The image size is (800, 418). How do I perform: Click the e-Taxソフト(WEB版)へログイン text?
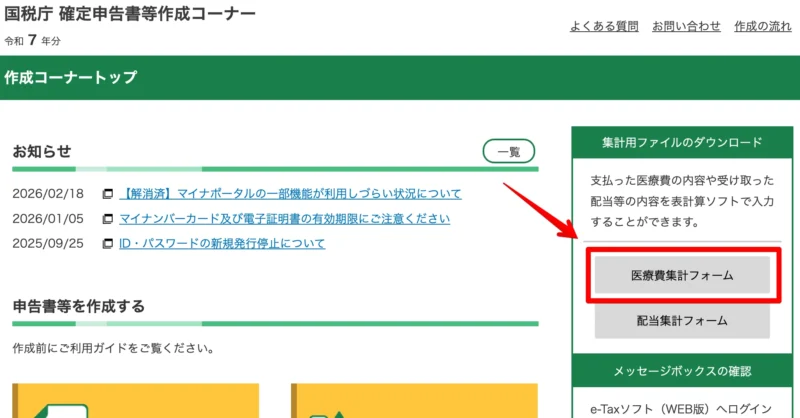[681, 409]
